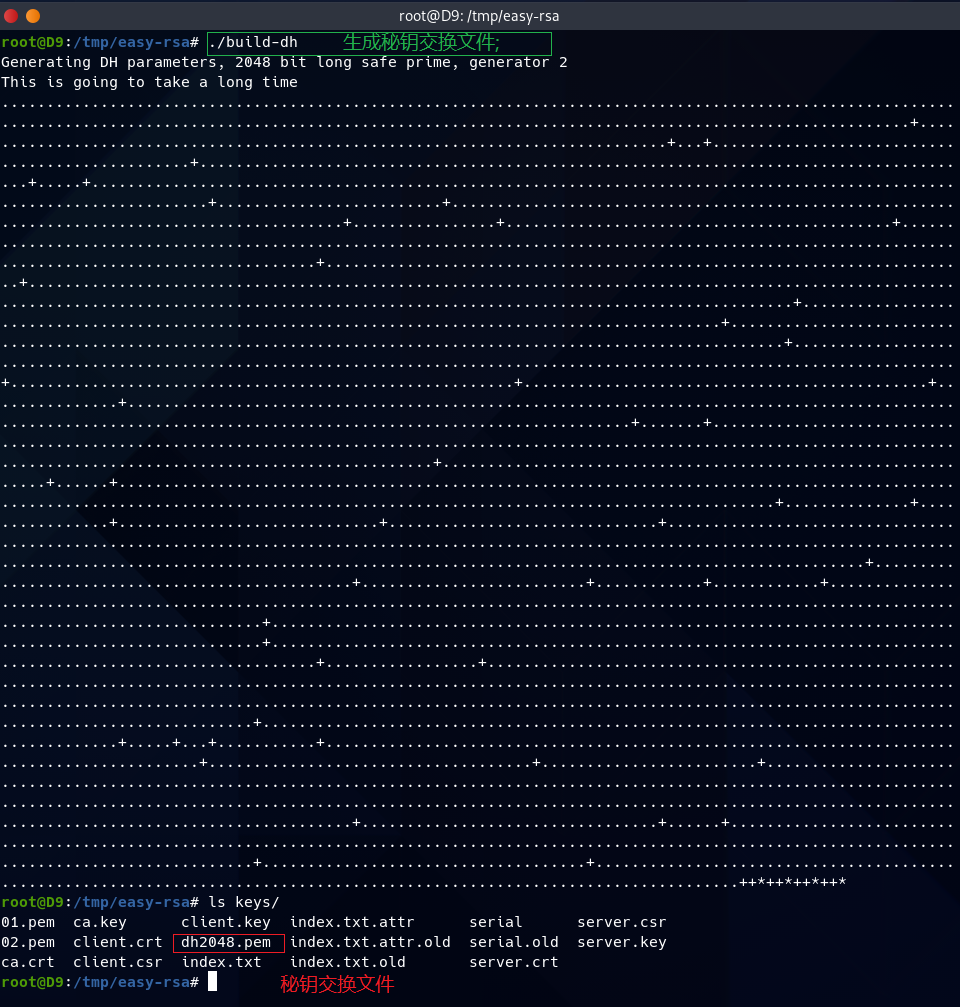Click the 01.pem file name
Image resolution: width=960 pixels, height=1007 pixels.
coord(28,922)
